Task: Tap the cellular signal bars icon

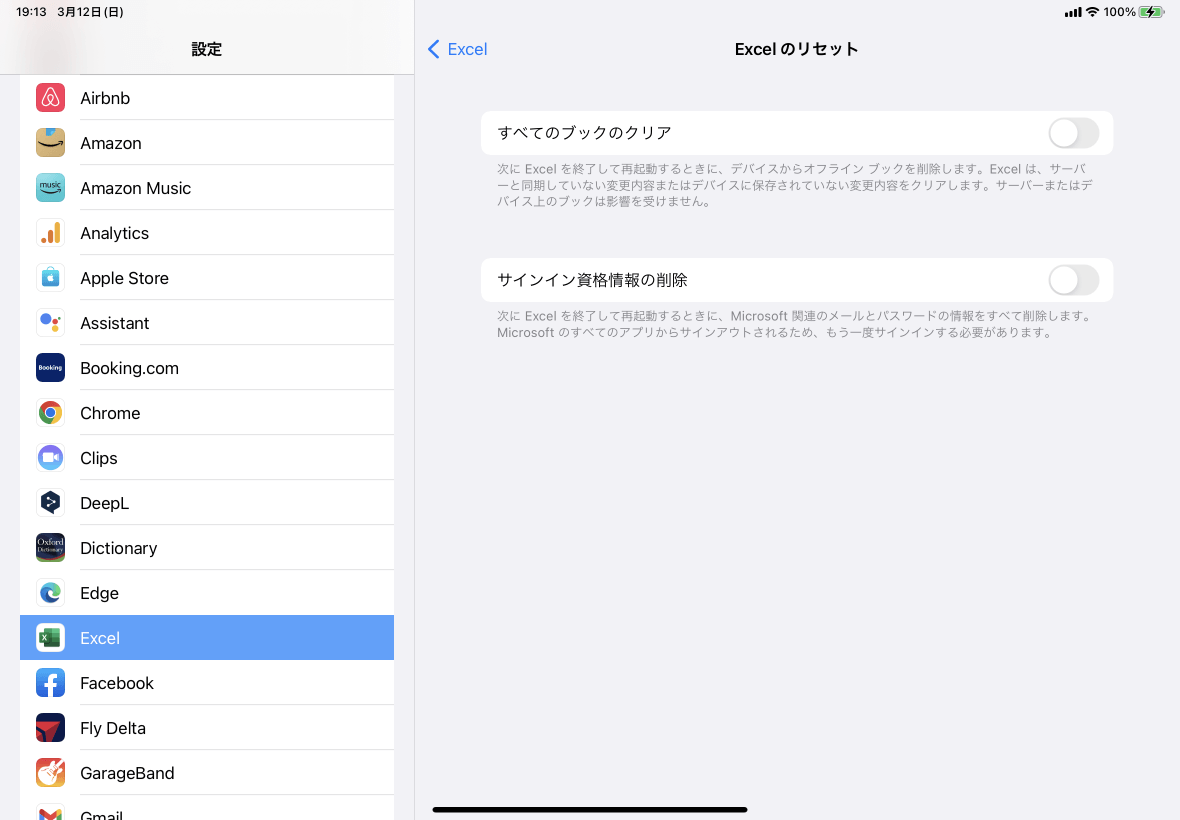Action: click(1073, 12)
